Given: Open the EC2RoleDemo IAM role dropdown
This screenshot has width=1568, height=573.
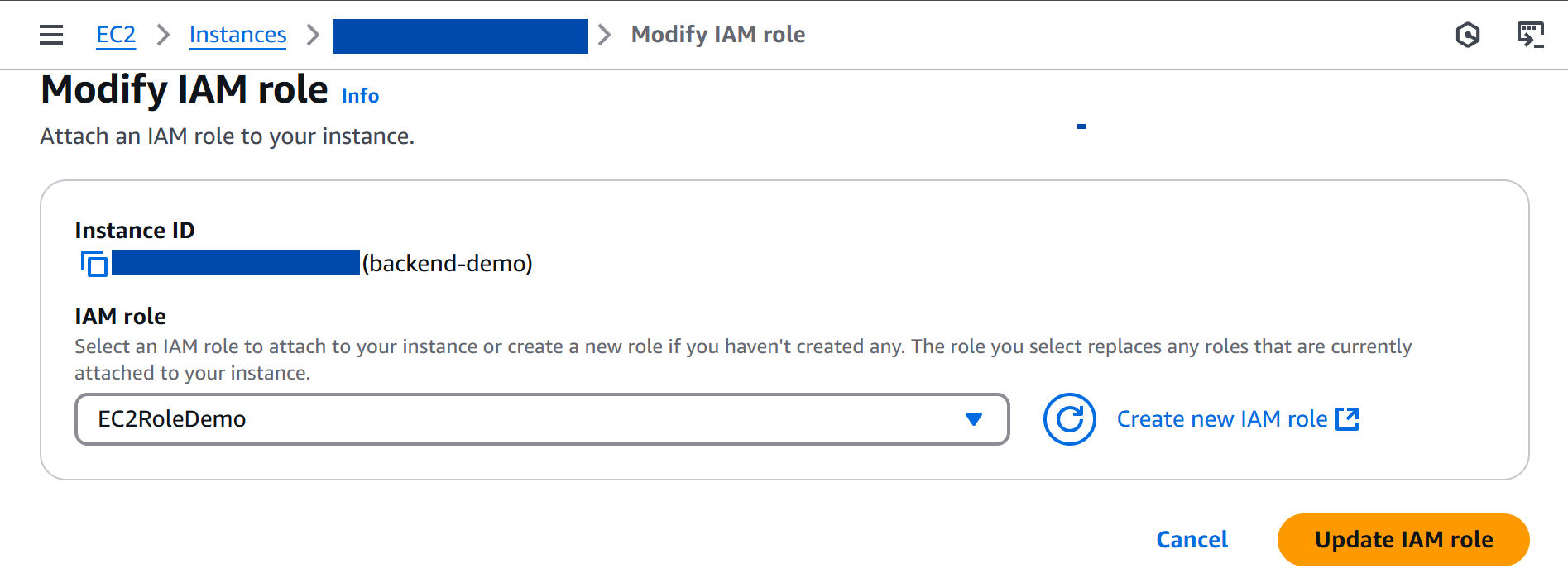Looking at the screenshot, I should pos(542,419).
